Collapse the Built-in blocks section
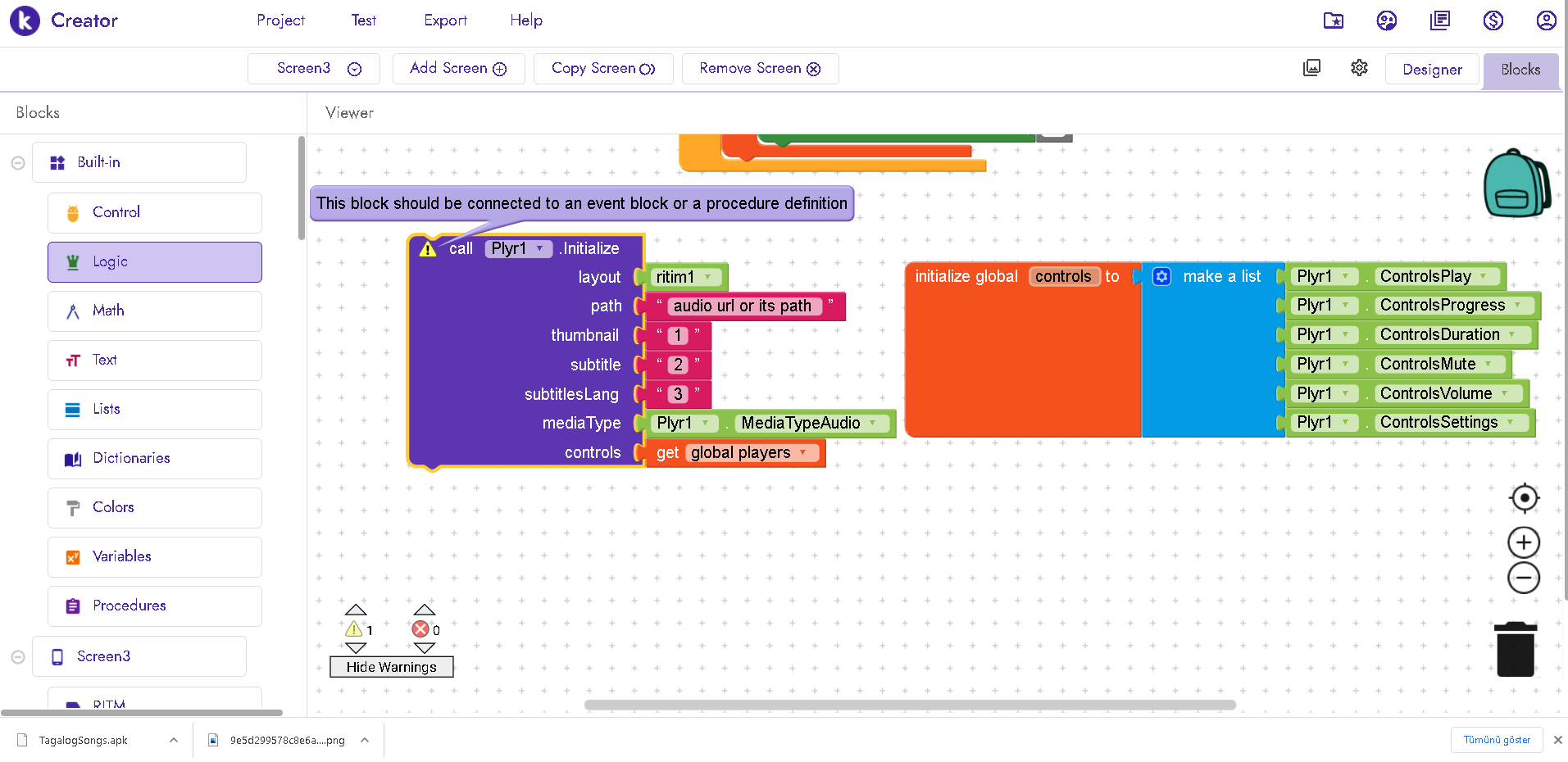Viewport: 1568px width, 762px height. pyautogui.click(x=18, y=163)
